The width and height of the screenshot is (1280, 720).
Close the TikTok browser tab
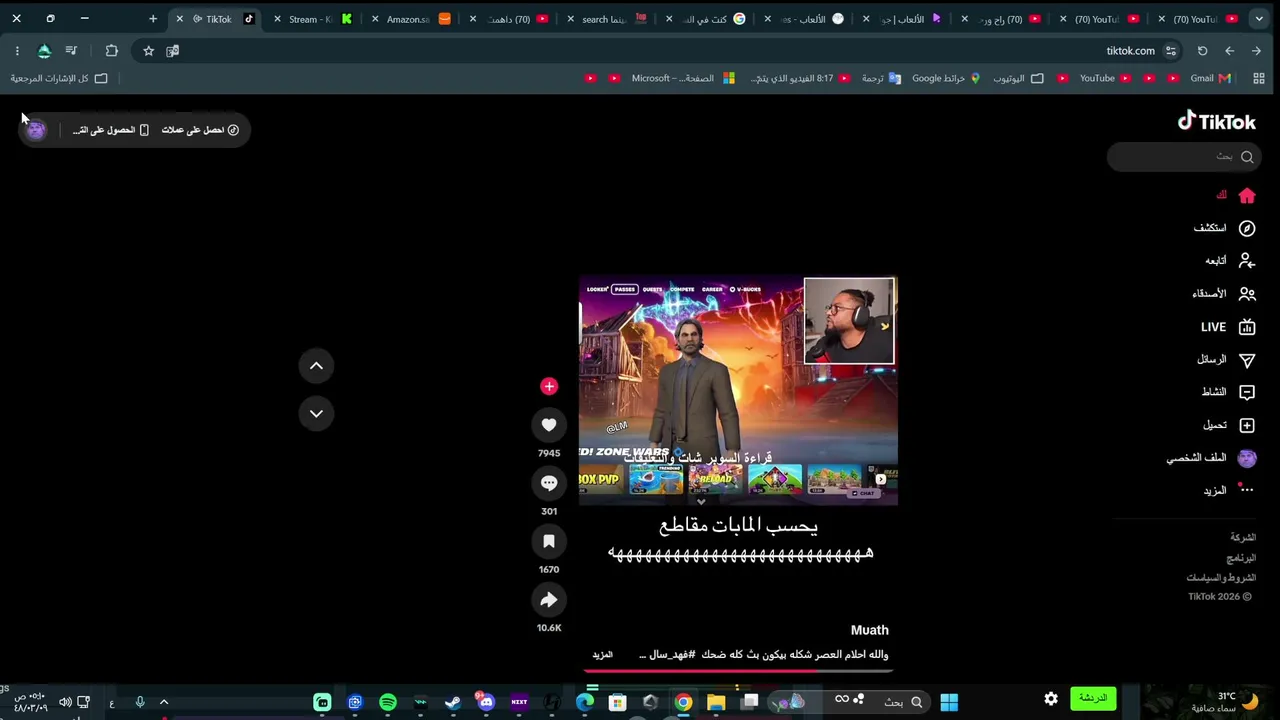[179, 19]
